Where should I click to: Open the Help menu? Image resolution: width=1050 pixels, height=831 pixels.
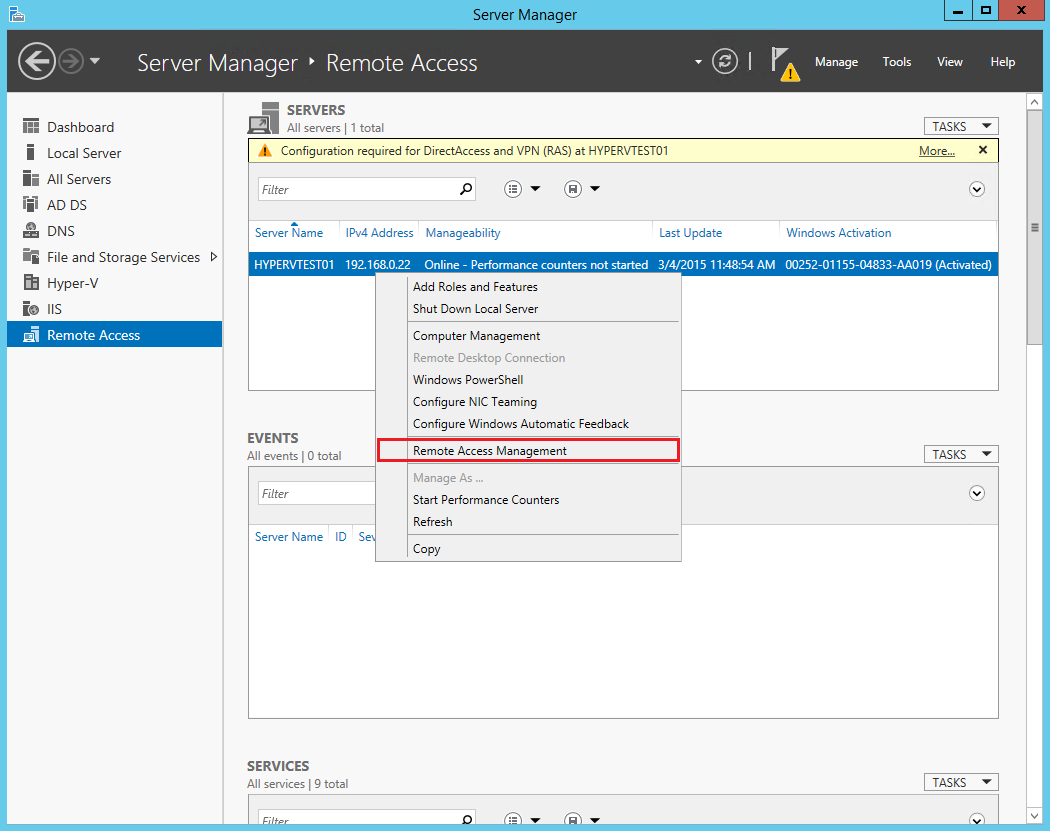[x=1002, y=62]
